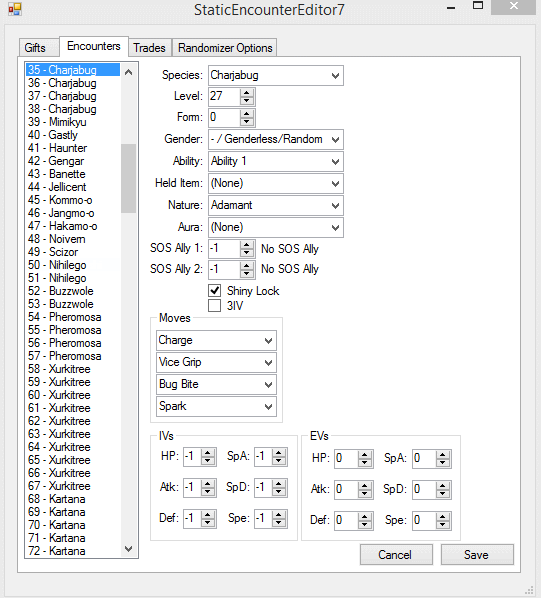Click the encounter list scrollbar thumb

click(128, 178)
